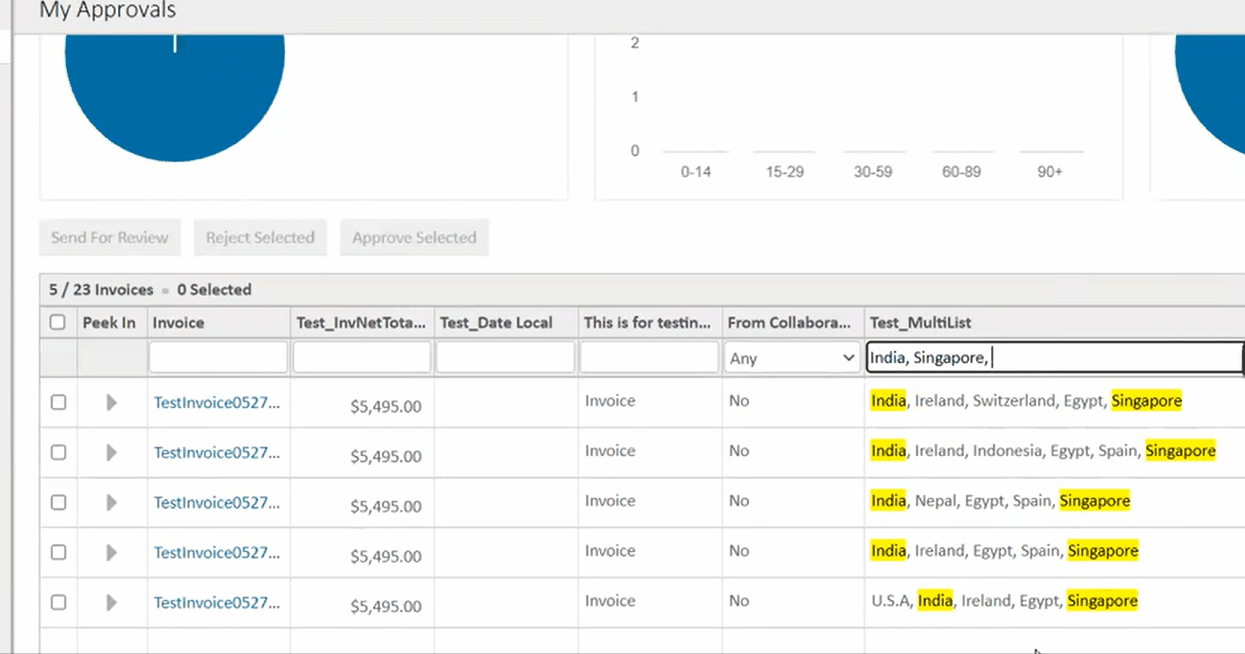The width and height of the screenshot is (1245, 654).
Task: Tick the select-all checkbox in the table header
Action: tap(58, 322)
